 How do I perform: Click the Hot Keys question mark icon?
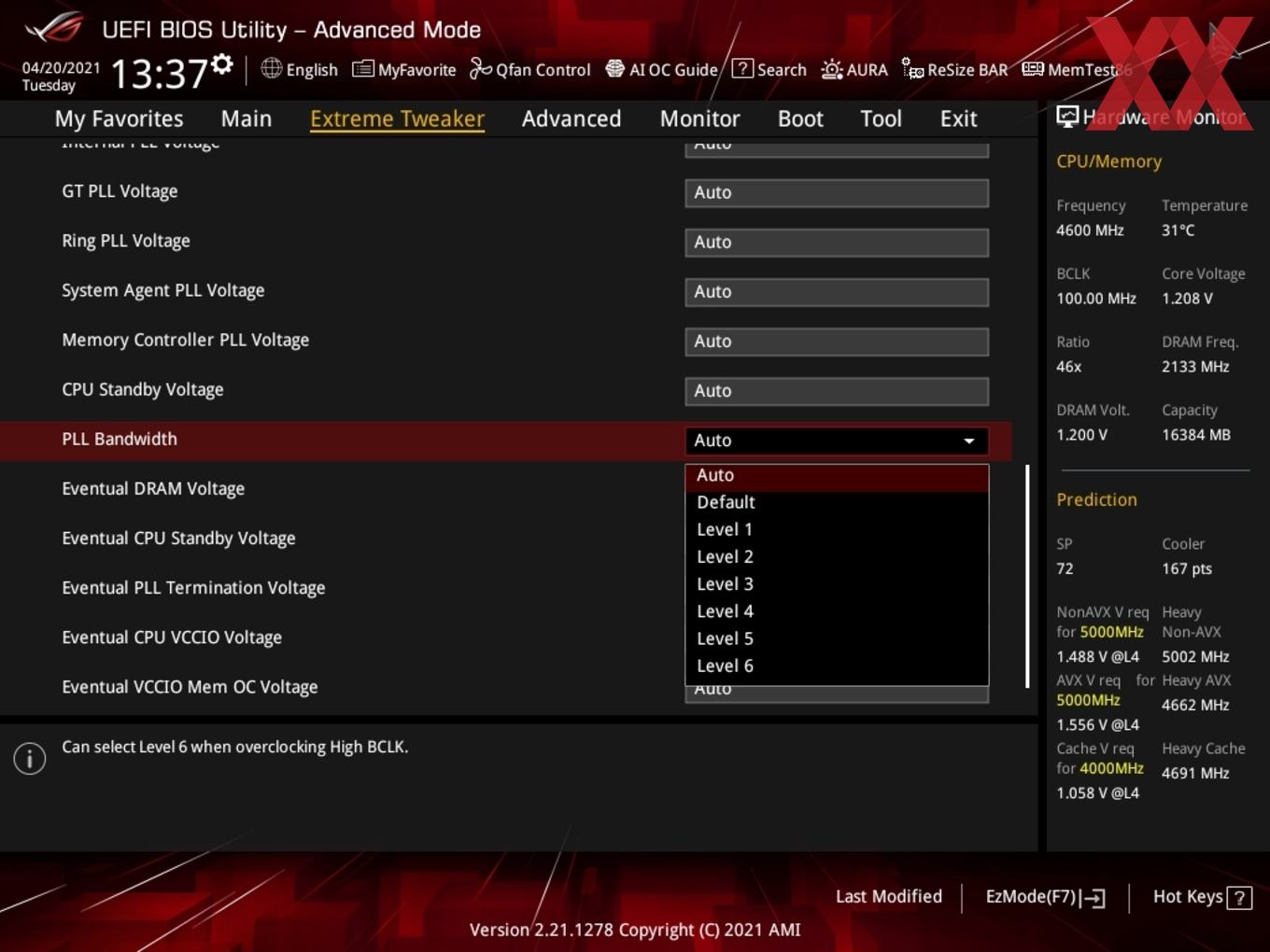coord(1239,898)
